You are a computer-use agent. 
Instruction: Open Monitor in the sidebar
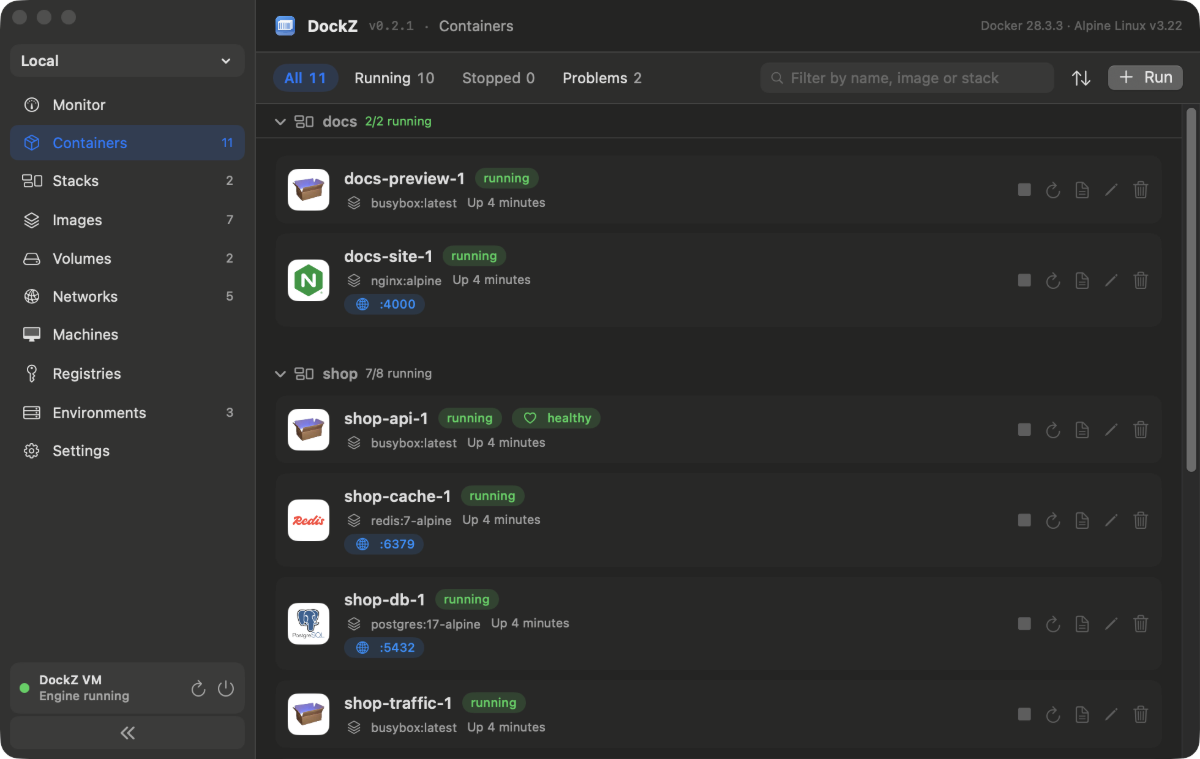127,105
